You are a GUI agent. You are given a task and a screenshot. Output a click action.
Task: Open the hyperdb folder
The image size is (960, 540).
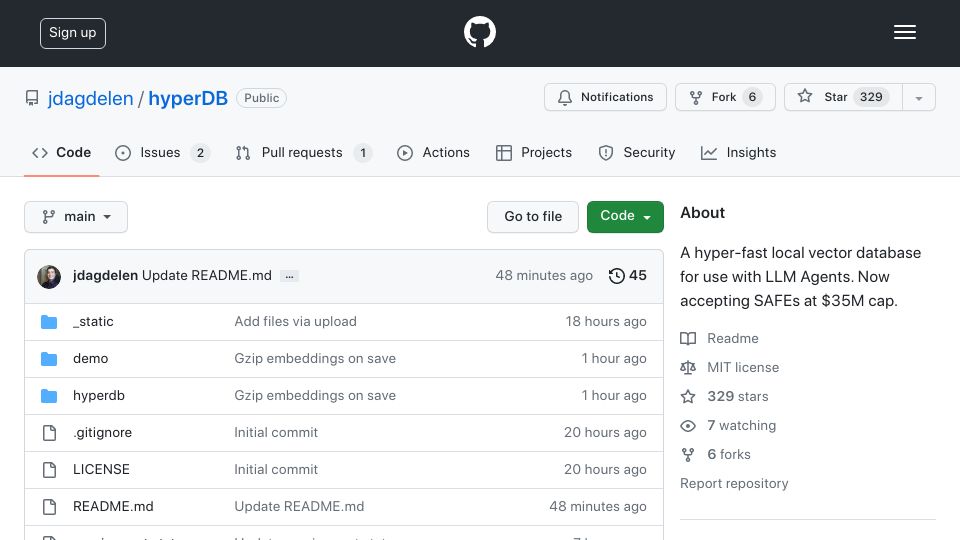click(99, 396)
